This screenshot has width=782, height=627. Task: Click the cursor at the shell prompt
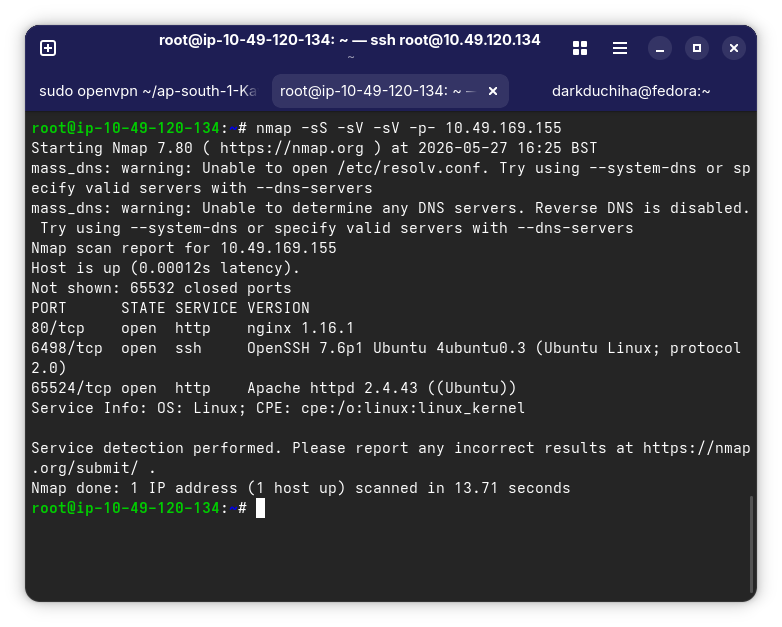(260, 508)
